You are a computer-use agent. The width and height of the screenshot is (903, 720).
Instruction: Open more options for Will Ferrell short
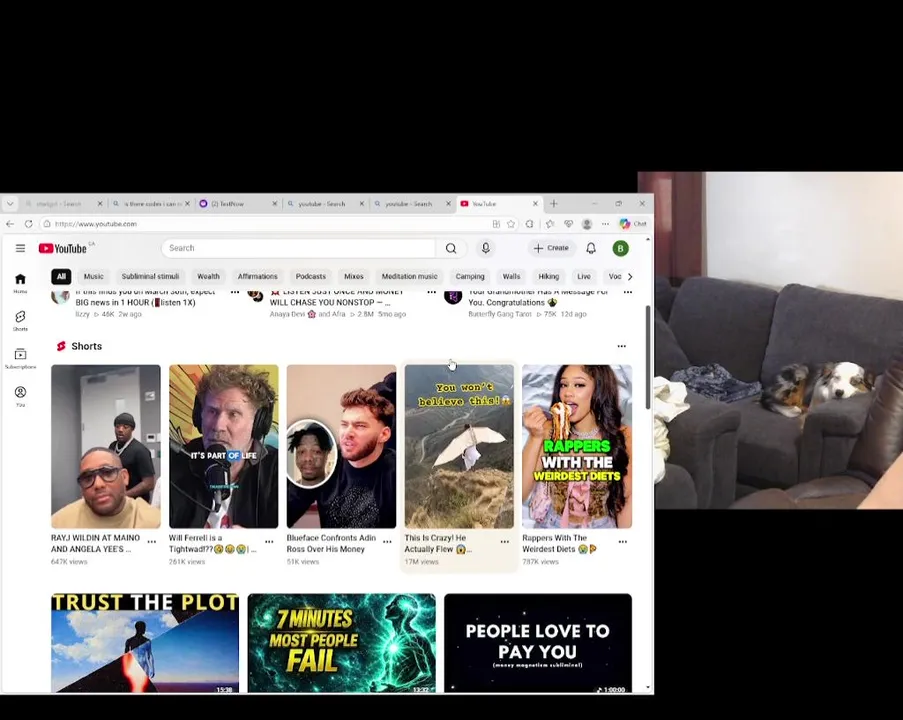pyautogui.click(x=269, y=542)
